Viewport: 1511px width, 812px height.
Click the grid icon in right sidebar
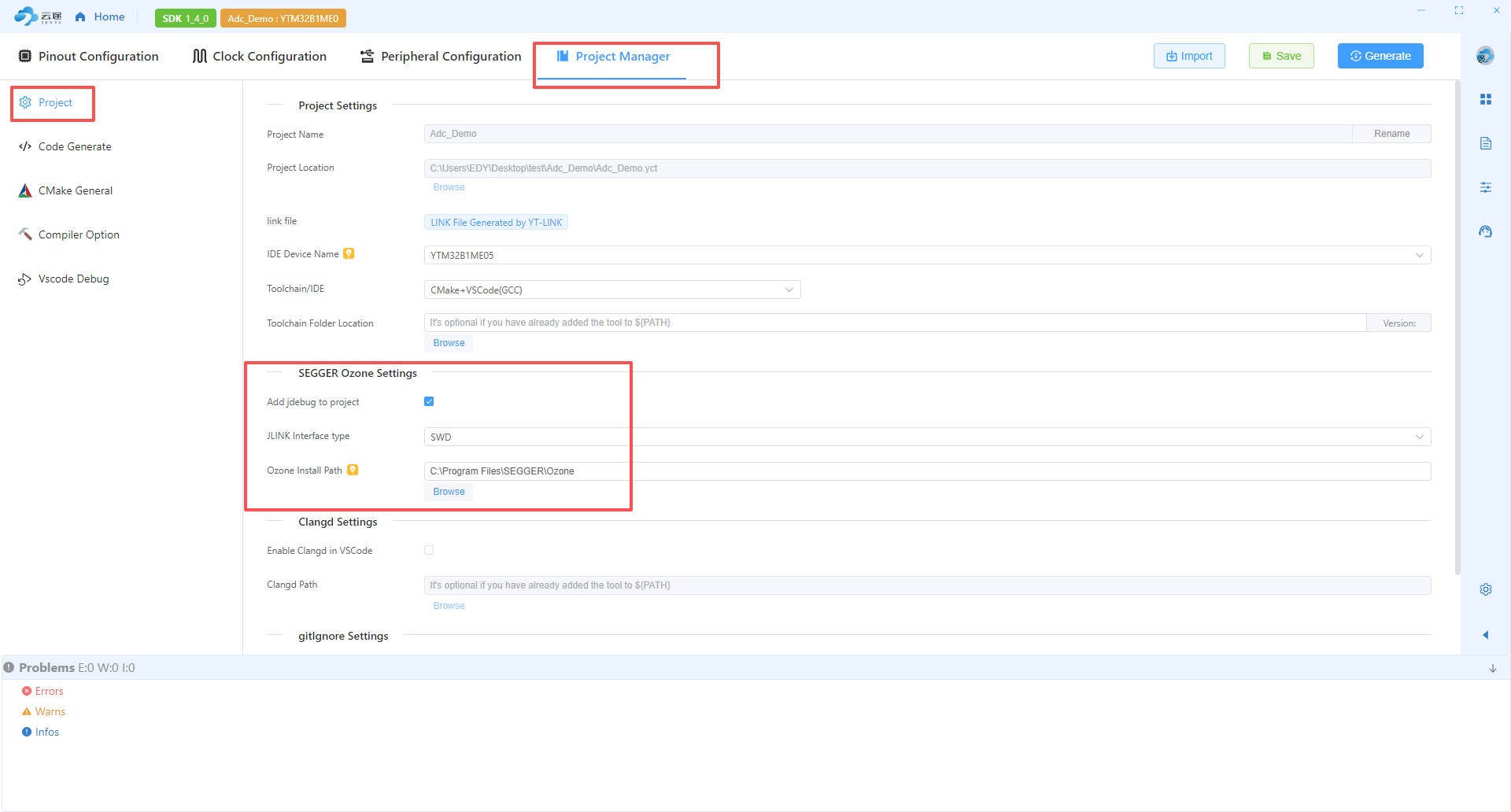point(1485,99)
